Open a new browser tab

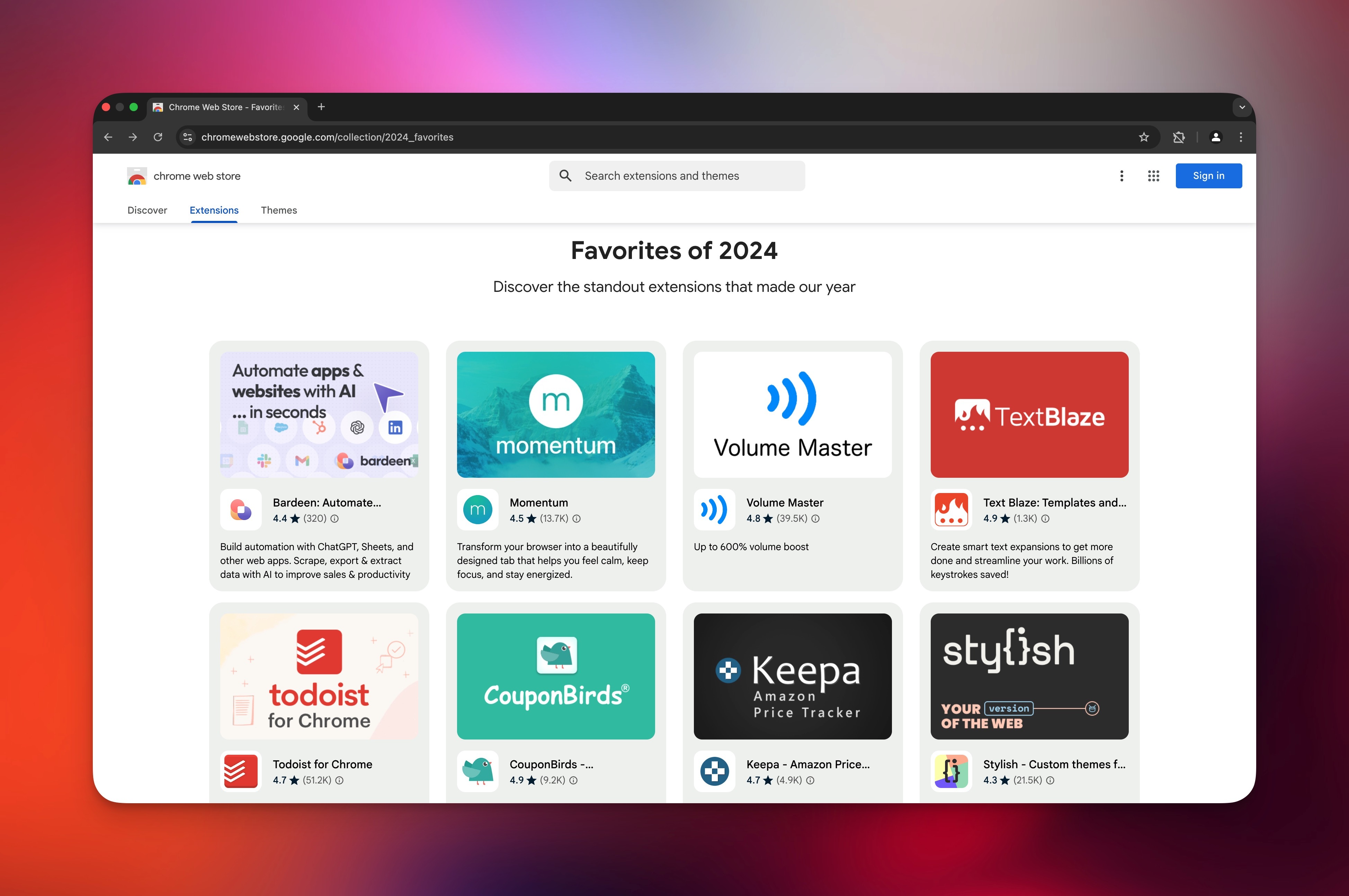[x=321, y=107]
